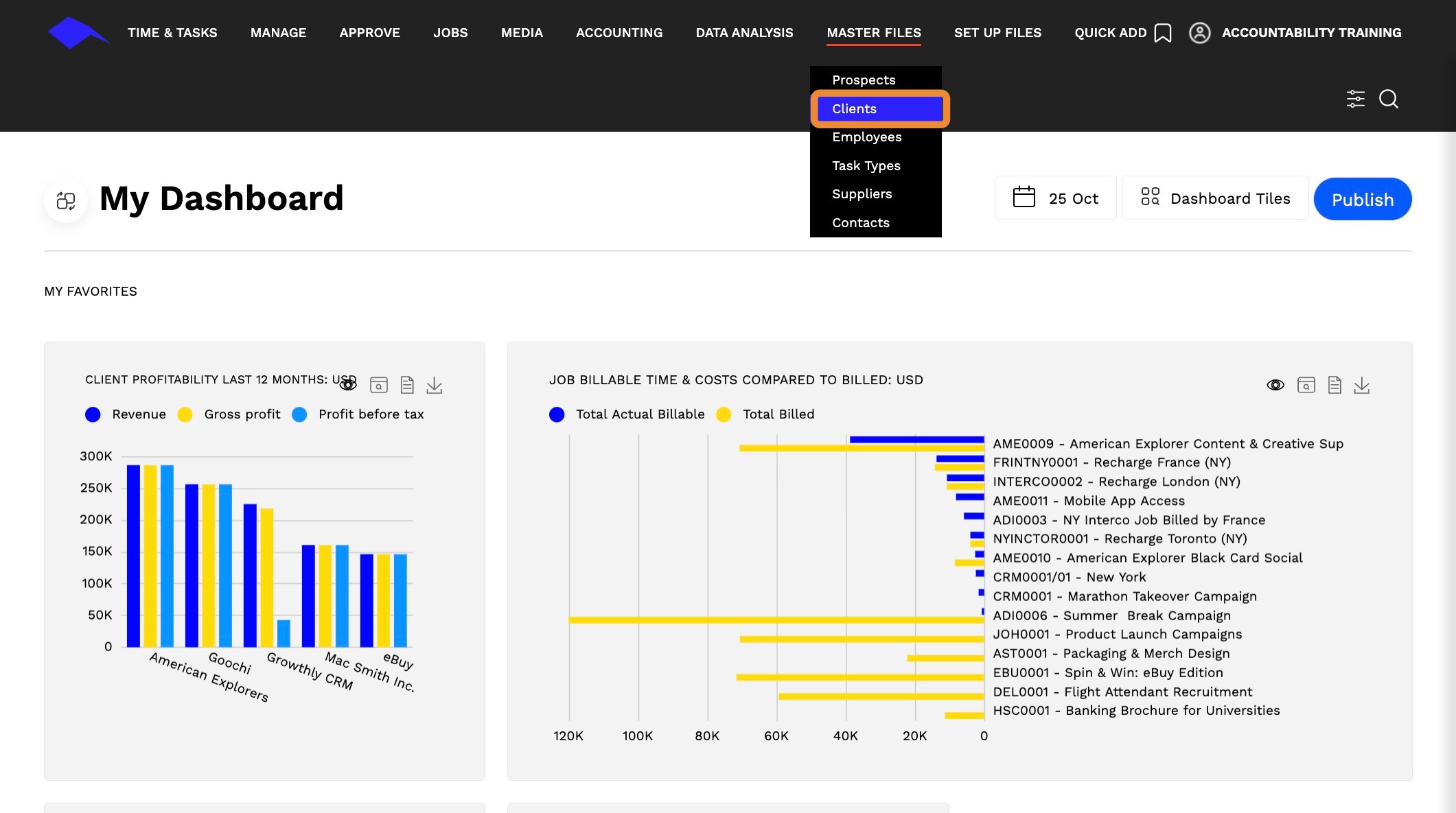Expand the Data Analysis menu
Image resolution: width=1456 pixels, height=813 pixels.
[x=744, y=33]
